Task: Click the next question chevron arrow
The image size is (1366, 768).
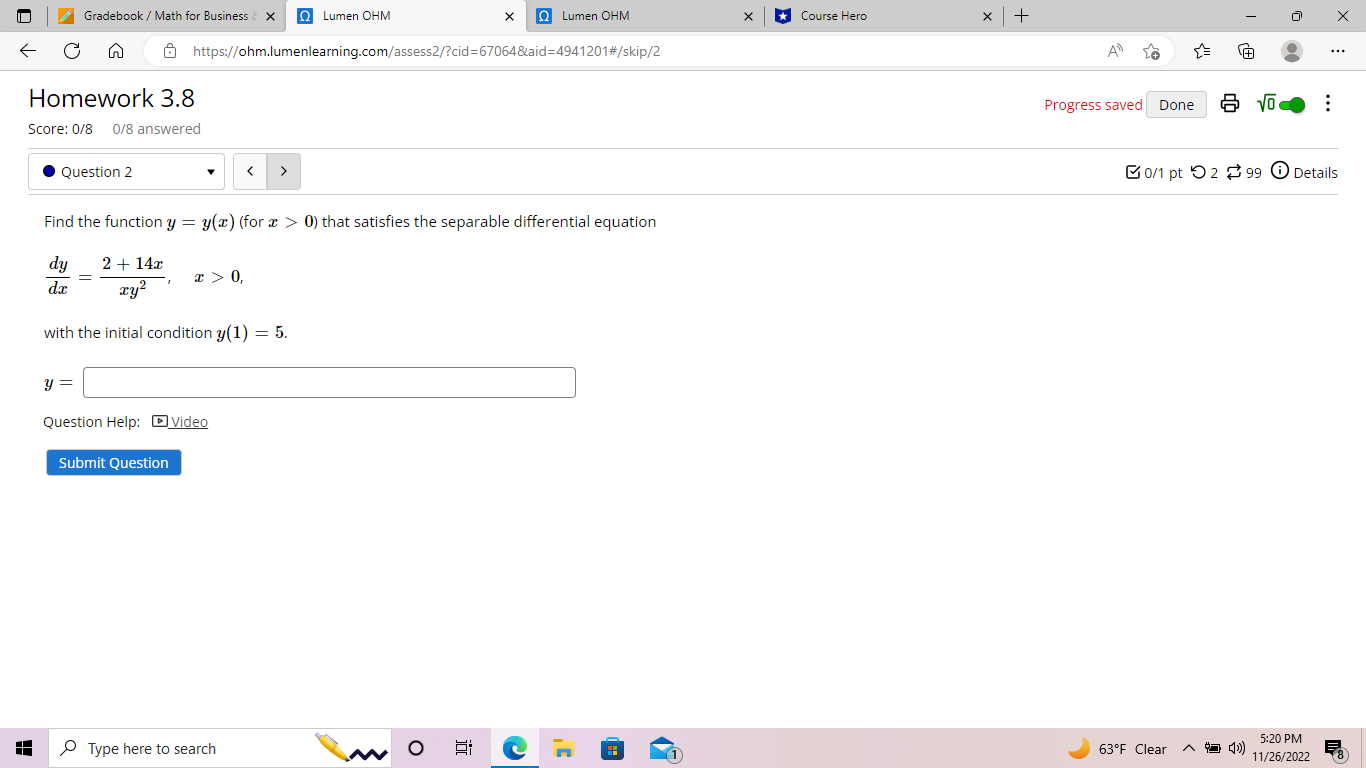Action: (283, 171)
